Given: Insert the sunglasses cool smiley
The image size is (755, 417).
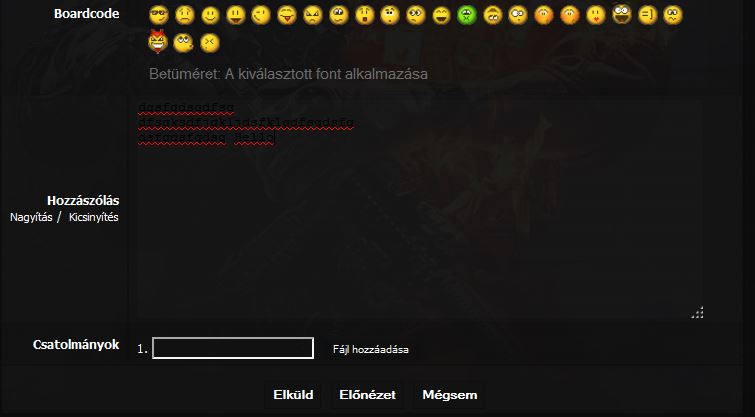Looking at the screenshot, I should [x=158, y=15].
